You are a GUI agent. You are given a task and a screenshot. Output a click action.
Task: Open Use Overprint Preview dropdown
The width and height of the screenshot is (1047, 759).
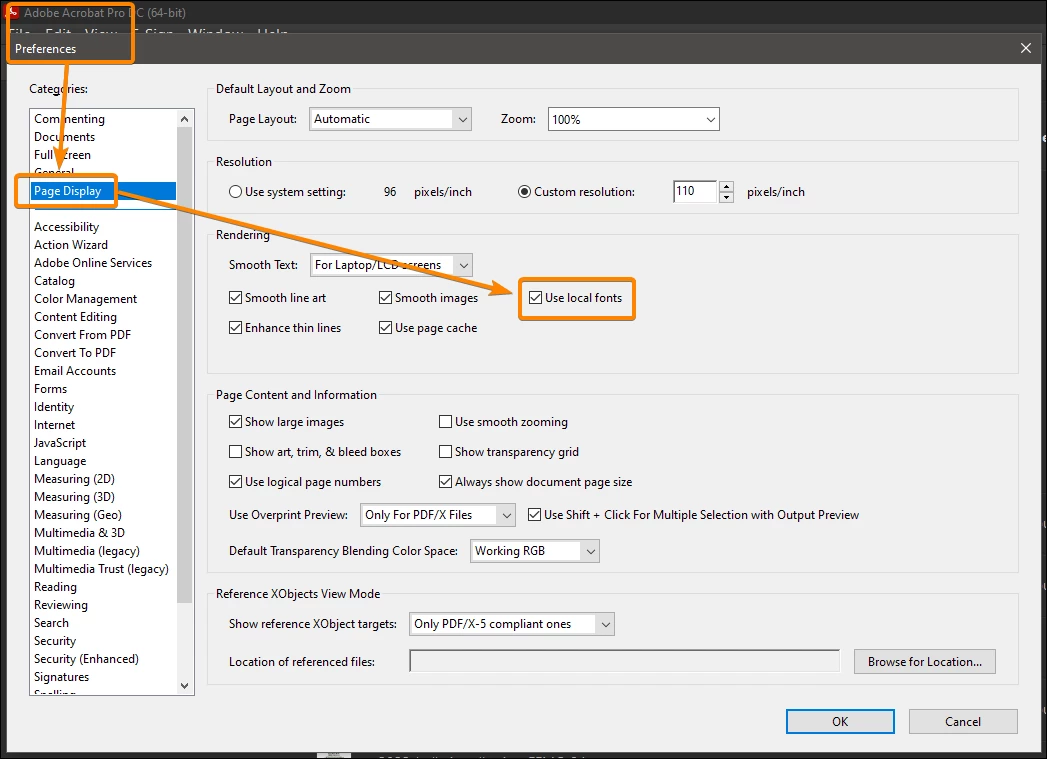437,515
